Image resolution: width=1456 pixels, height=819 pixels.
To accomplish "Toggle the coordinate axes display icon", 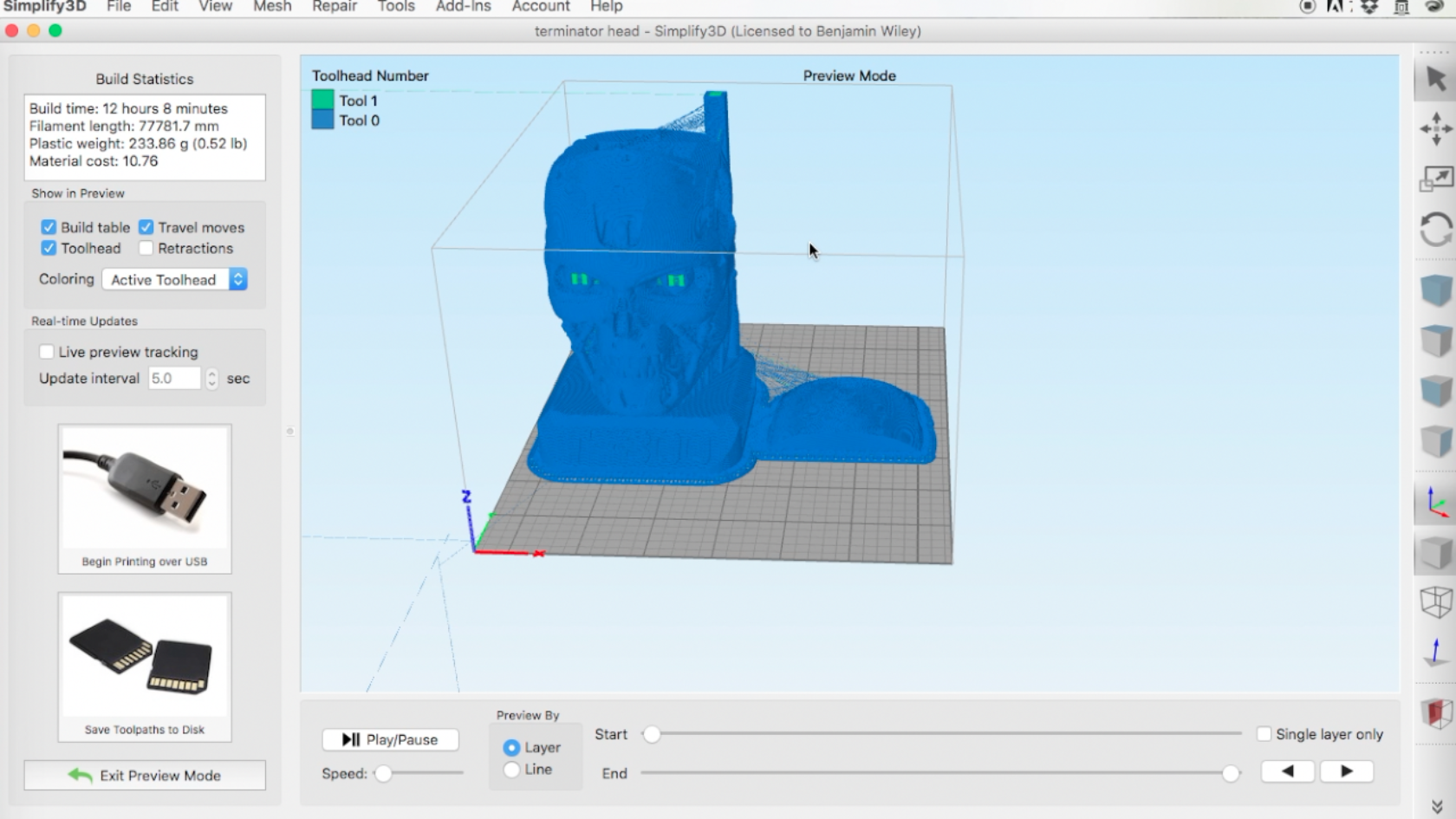I will click(1435, 502).
